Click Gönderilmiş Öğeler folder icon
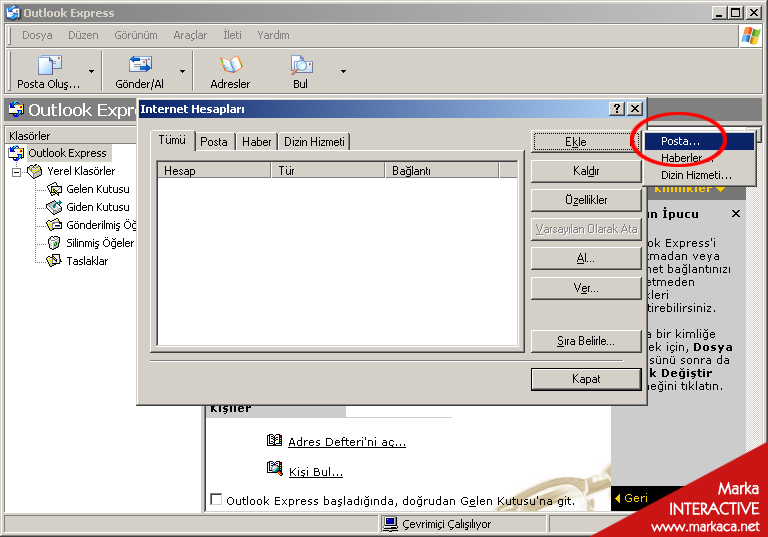This screenshot has height=537, width=768. point(54,225)
